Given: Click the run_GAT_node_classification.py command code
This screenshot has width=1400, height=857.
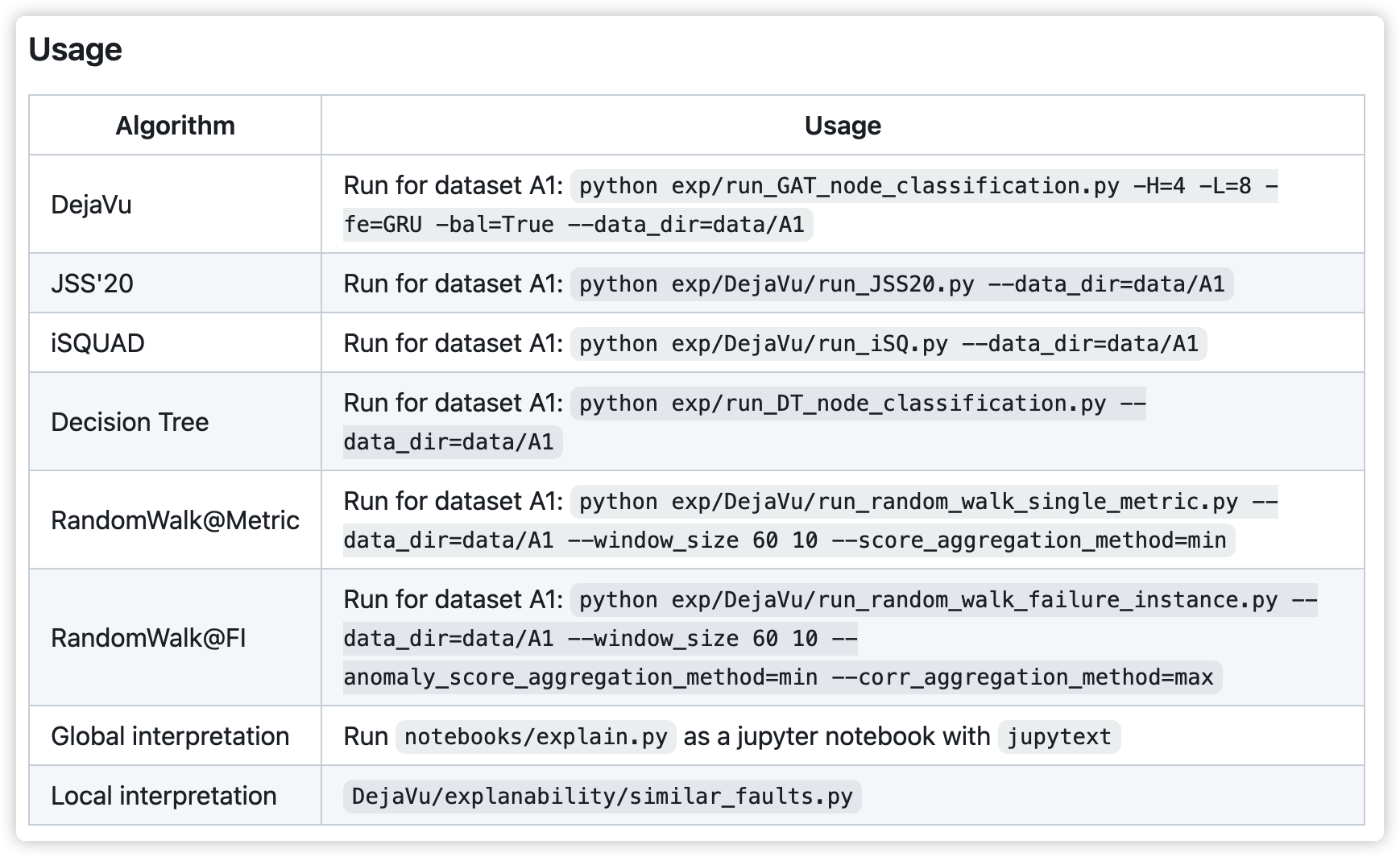Looking at the screenshot, I should (x=810, y=205).
